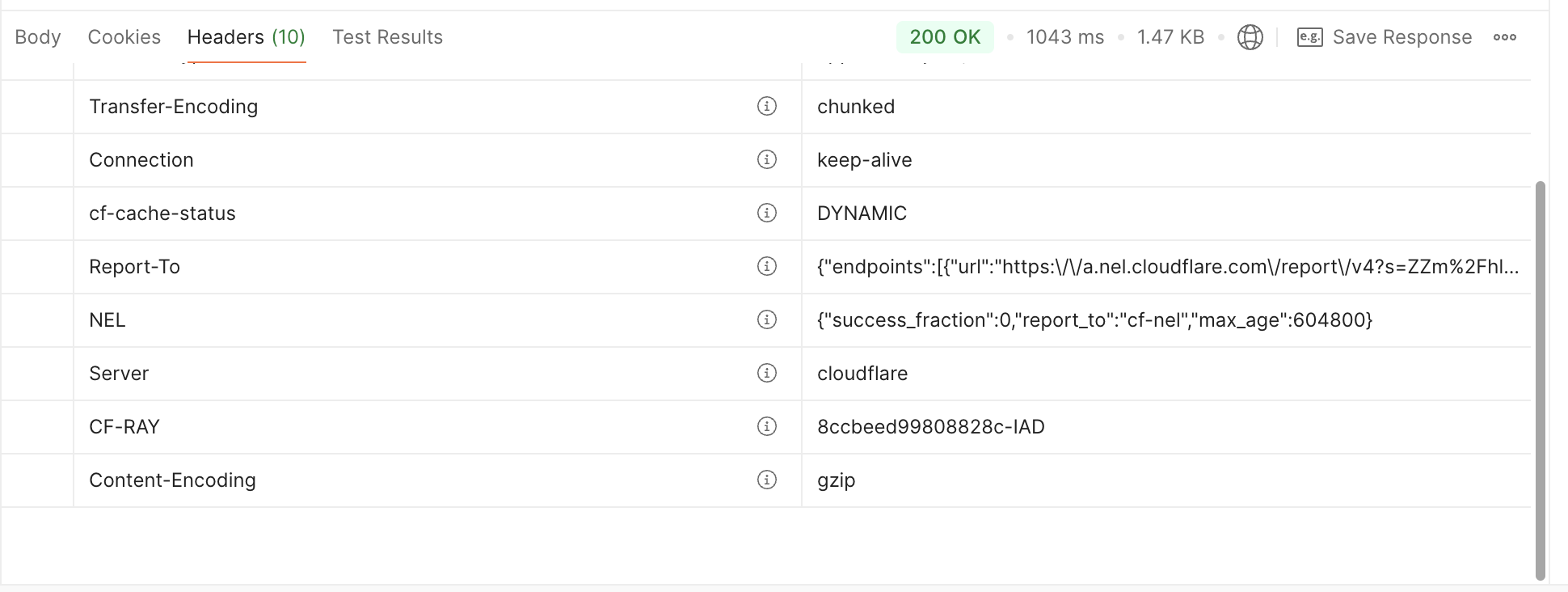Click info icon for Server header
The image size is (1568, 592).
click(x=766, y=373)
